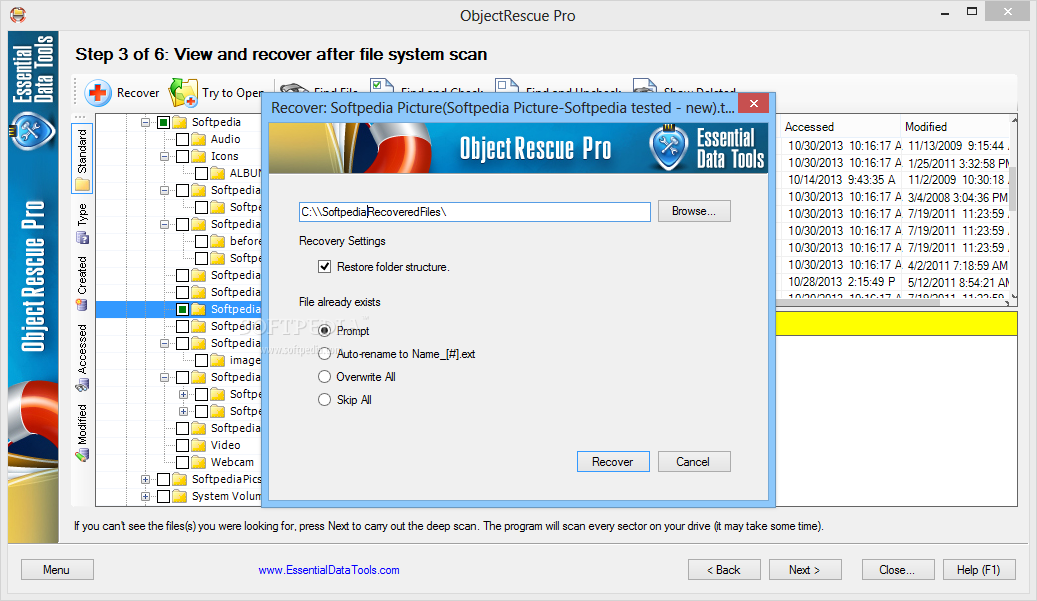
Task: Check the Video folder checkbox
Action: coord(183,445)
